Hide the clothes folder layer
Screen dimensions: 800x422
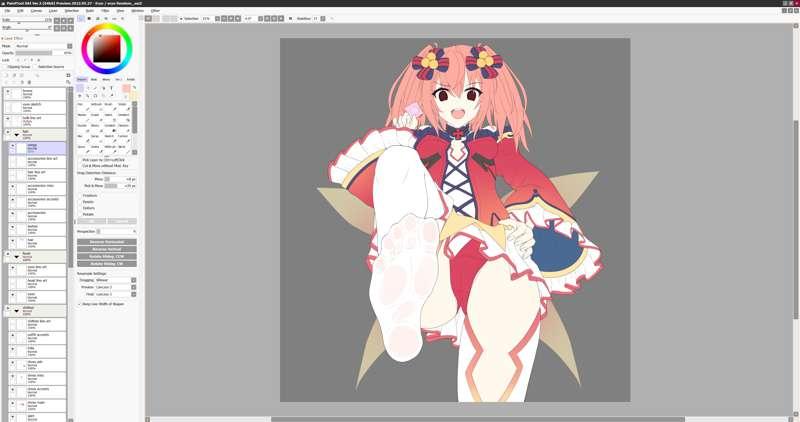point(8,308)
